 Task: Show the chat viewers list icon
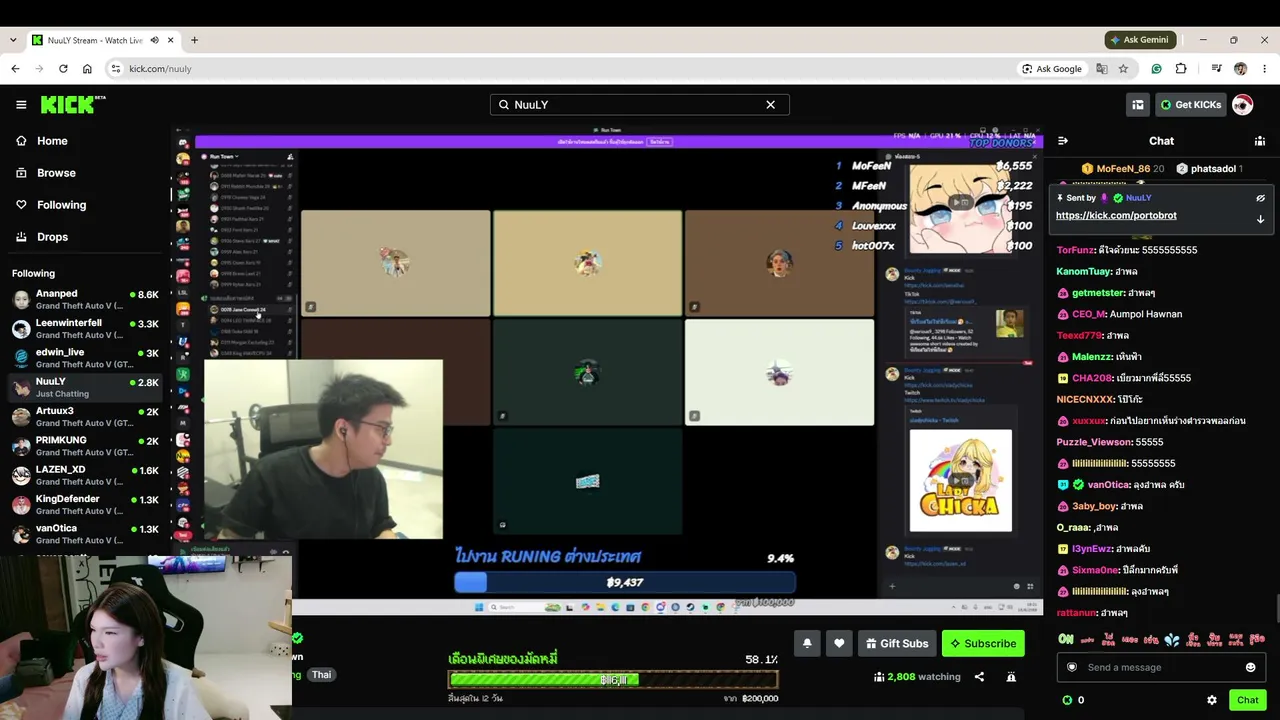[x=1260, y=141]
